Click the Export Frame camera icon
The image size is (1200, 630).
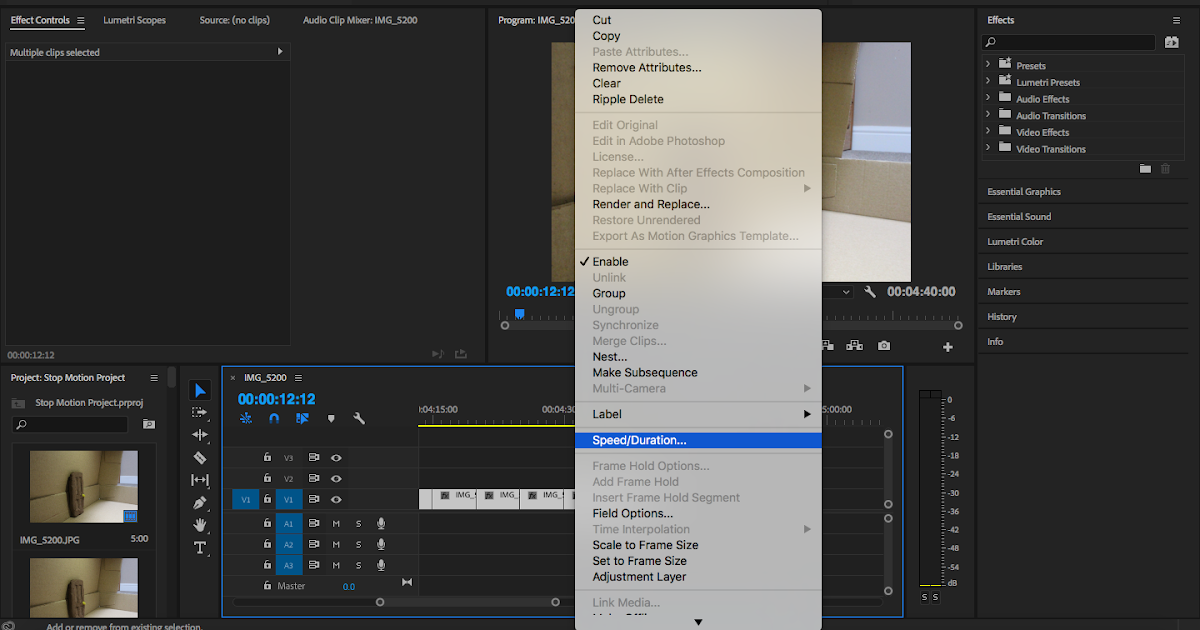click(883, 345)
